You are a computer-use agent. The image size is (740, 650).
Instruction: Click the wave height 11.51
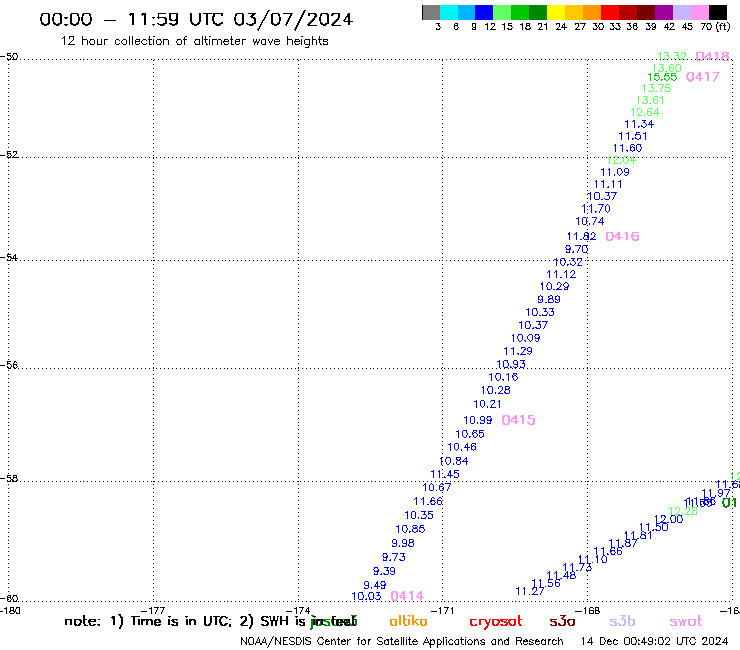(x=633, y=136)
